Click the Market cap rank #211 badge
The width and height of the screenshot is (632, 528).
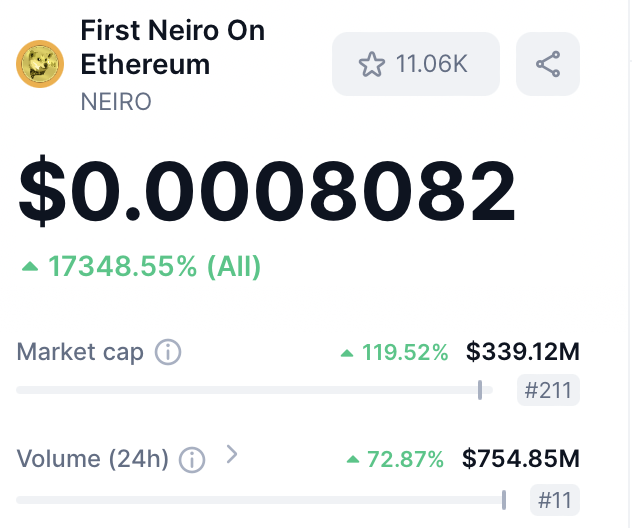coord(548,390)
